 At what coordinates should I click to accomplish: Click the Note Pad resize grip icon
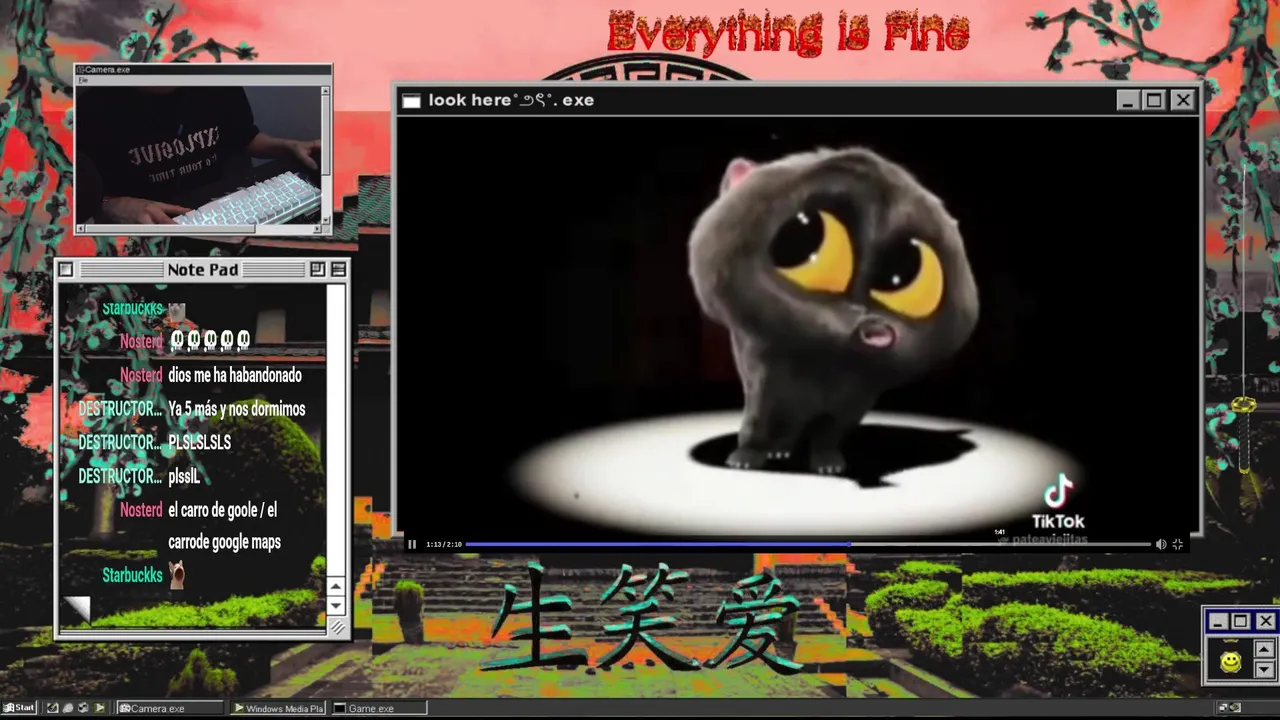click(337, 627)
